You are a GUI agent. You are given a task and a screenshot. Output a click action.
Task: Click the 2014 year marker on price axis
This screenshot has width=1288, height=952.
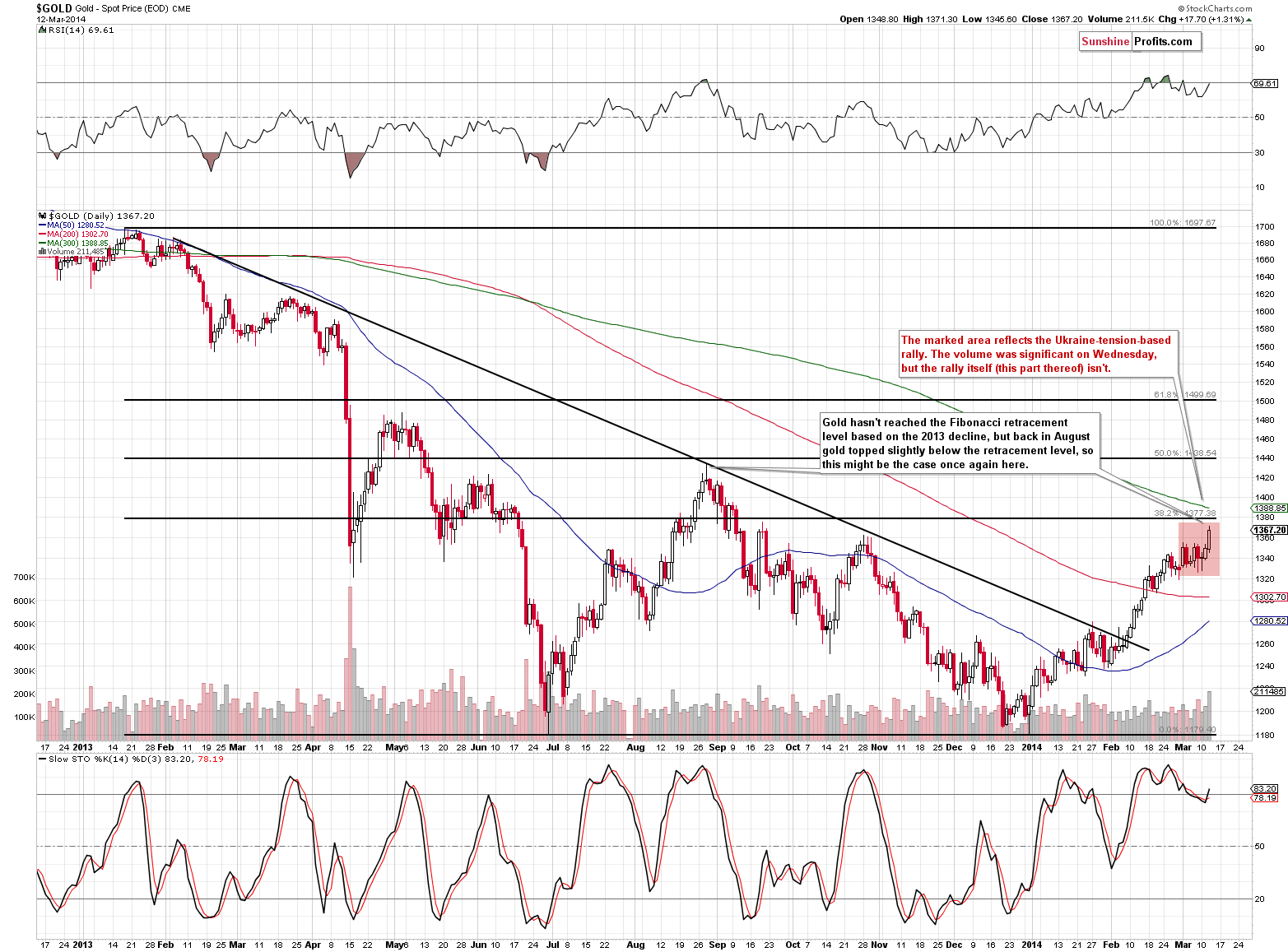pos(1031,748)
